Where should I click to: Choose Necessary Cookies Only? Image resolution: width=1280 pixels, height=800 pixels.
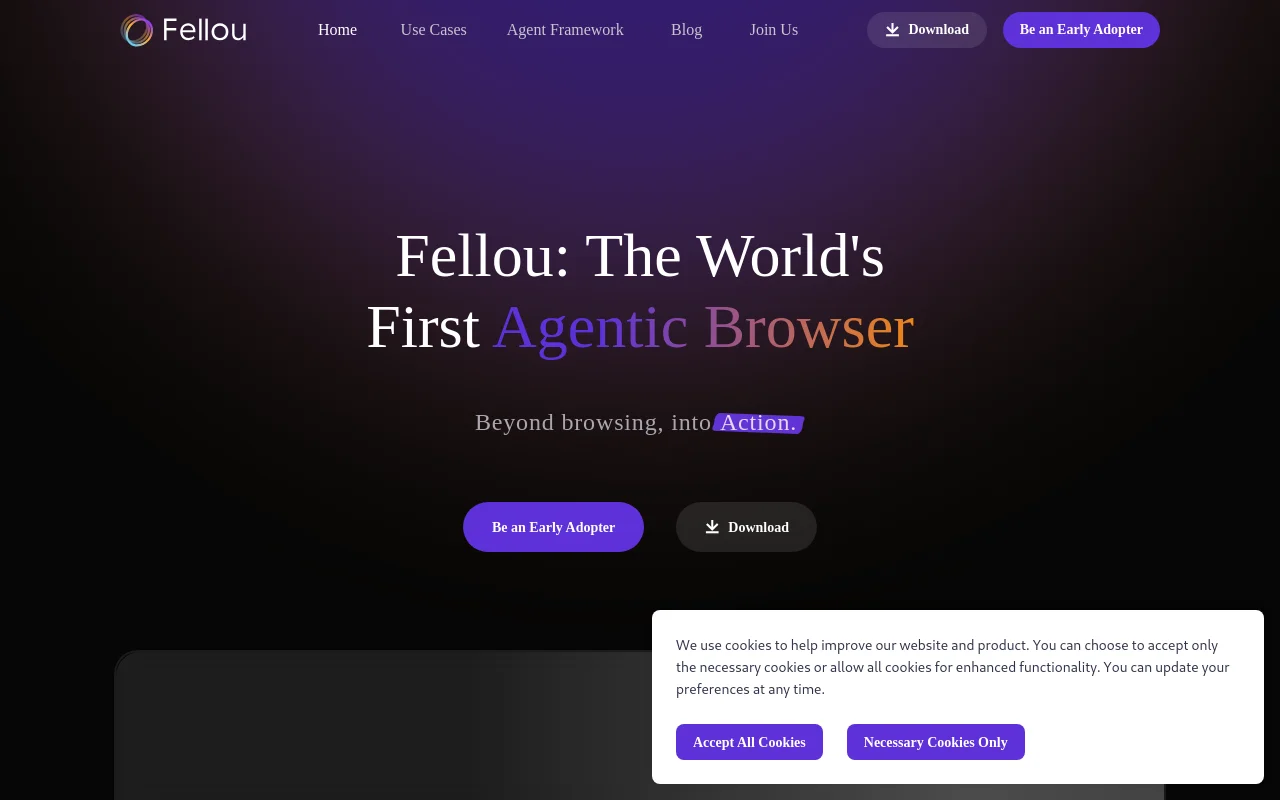pyautogui.click(x=935, y=742)
